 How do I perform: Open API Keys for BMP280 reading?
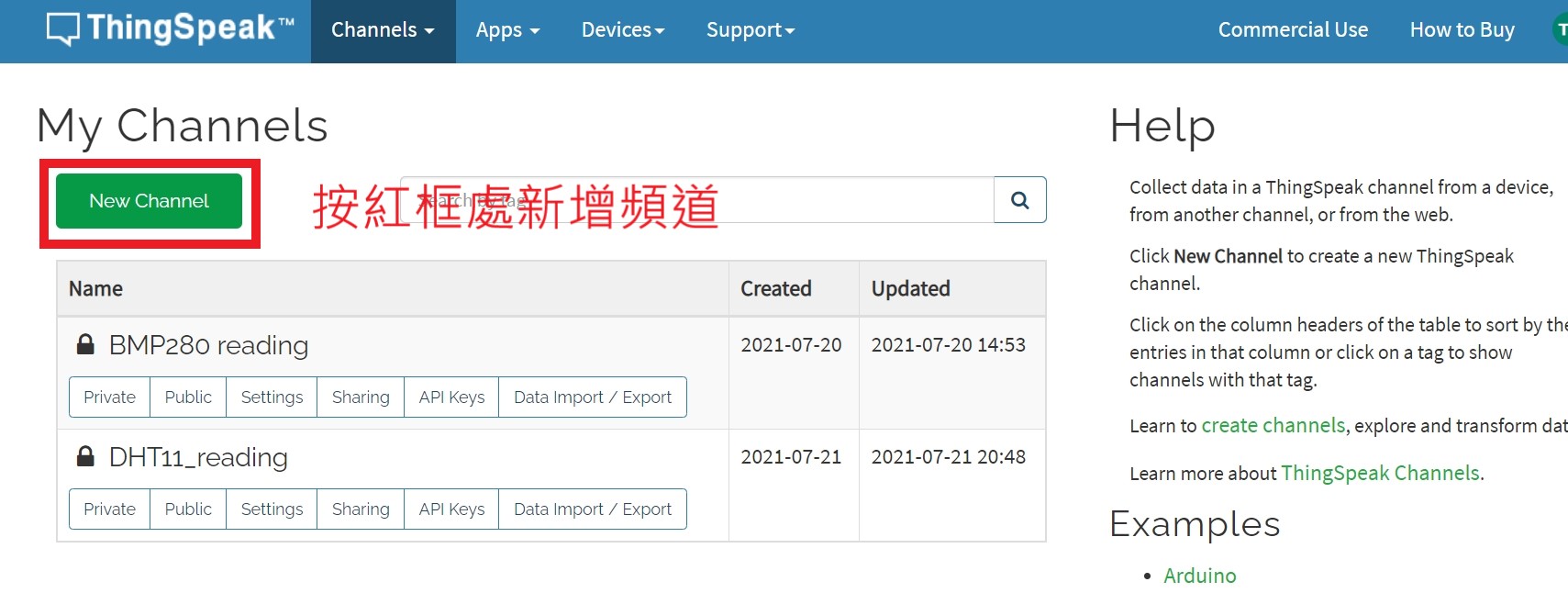[x=451, y=397]
